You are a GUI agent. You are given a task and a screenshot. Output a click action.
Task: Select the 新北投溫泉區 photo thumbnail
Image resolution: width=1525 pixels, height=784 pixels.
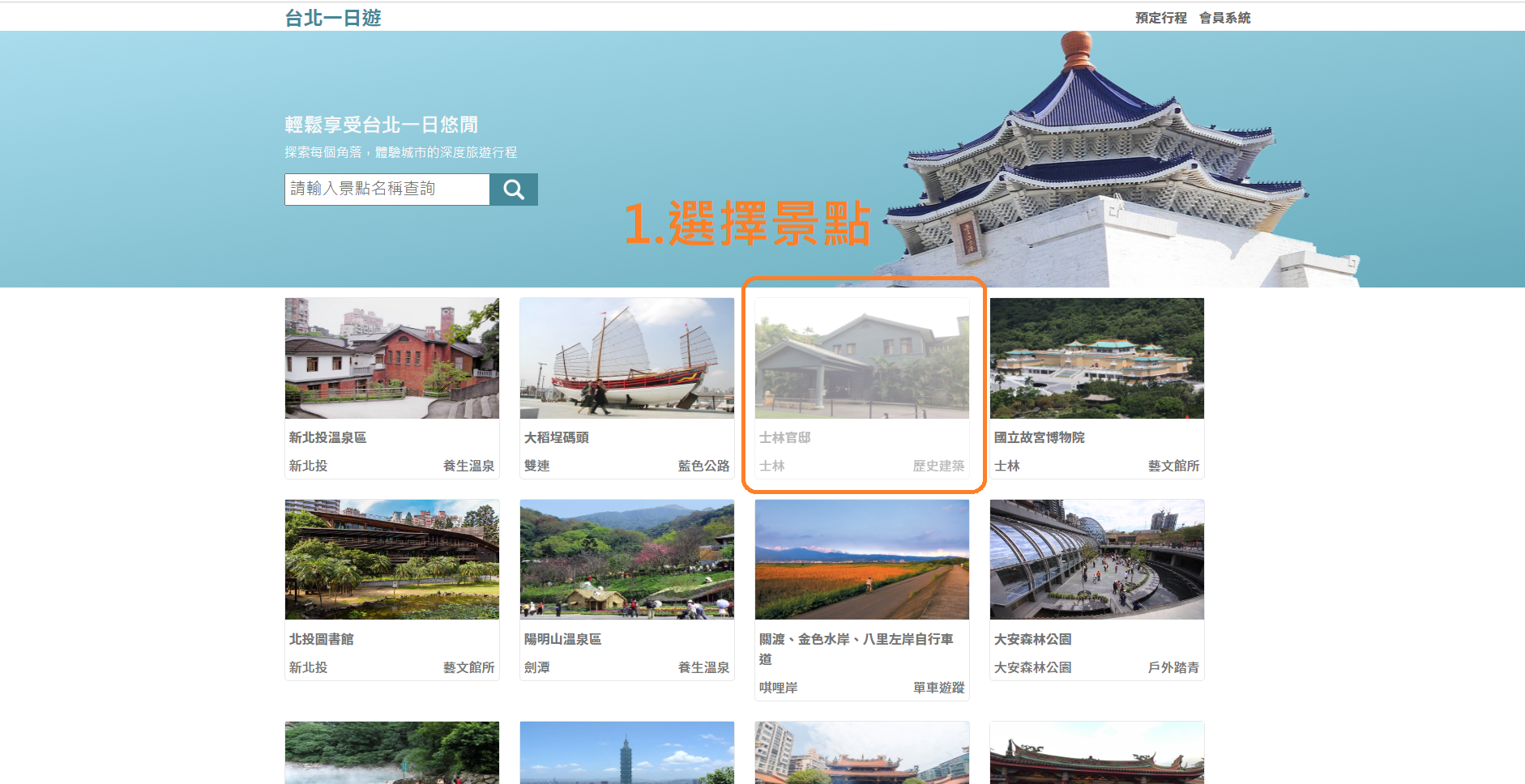392,358
